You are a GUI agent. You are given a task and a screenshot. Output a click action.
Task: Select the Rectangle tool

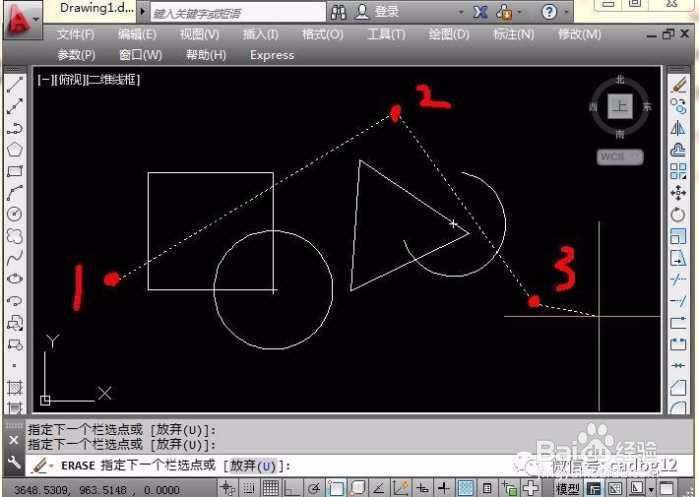tap(15, 171)
